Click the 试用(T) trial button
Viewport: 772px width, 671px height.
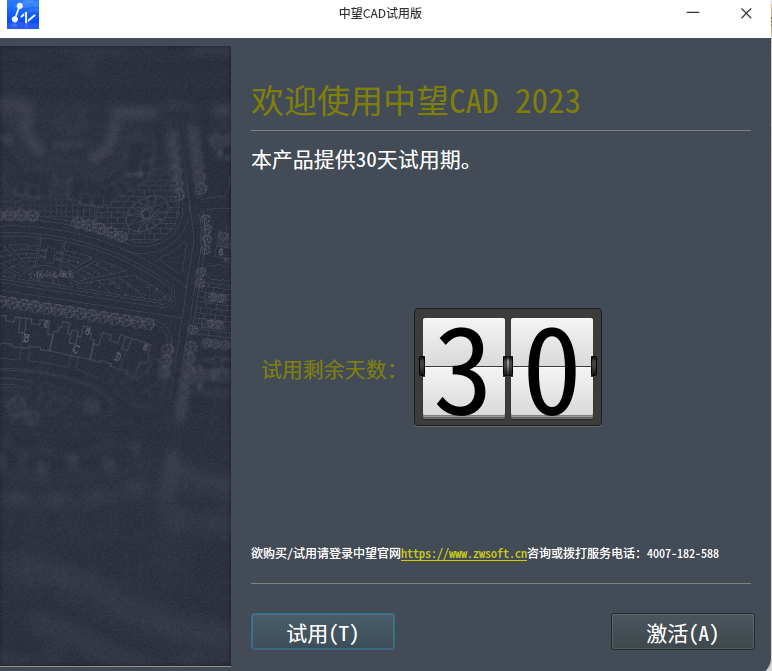322,632
